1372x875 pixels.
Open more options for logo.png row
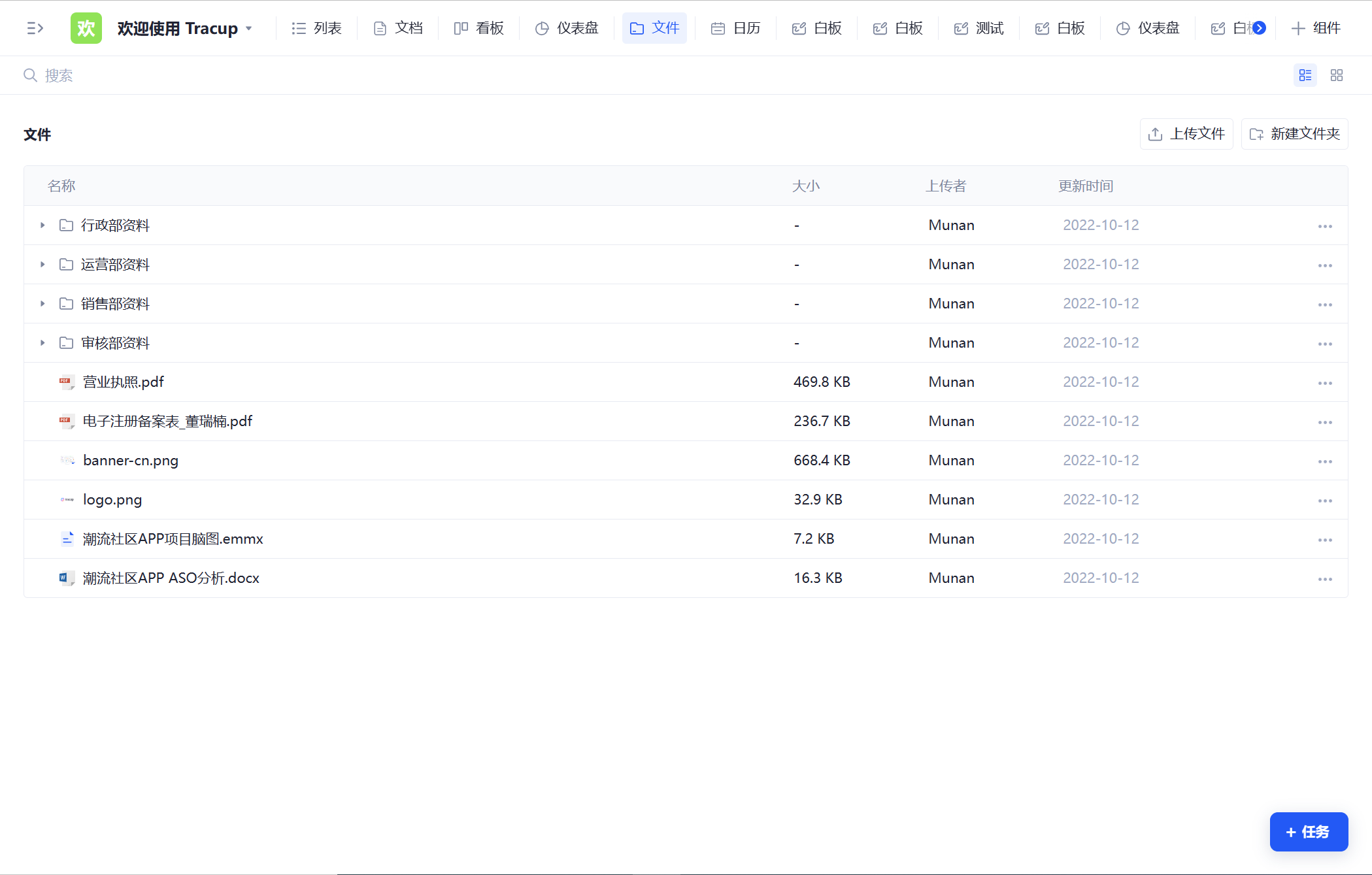[x=1324, y=501]
